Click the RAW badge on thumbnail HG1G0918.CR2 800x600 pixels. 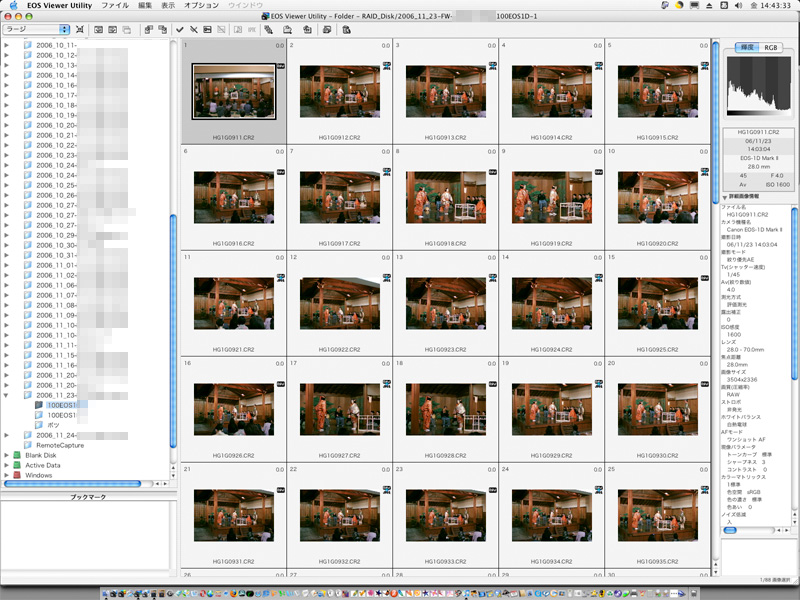click(x=493, y=172)
